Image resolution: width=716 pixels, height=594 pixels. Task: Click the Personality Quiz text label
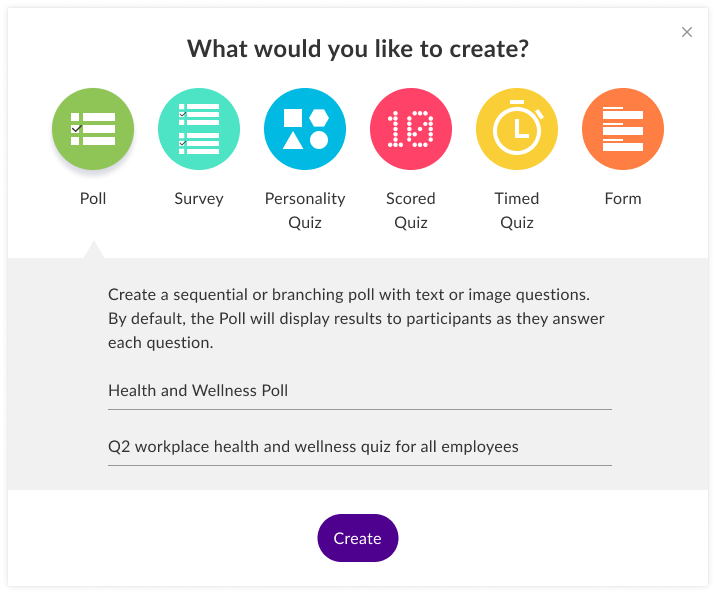tap(305, 210)
